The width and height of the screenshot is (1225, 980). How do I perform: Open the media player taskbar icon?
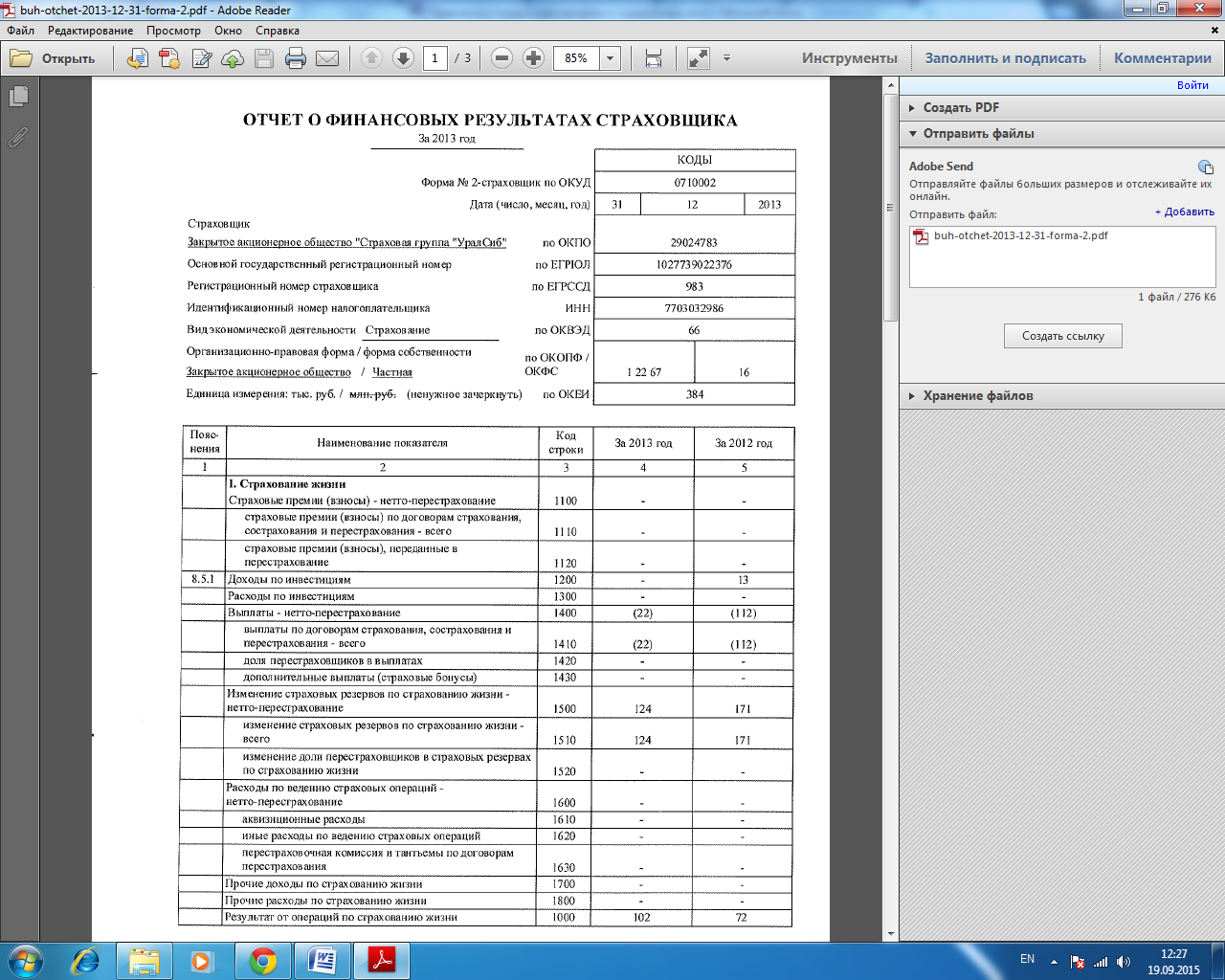pyautogui.click(x=201, y=960)
